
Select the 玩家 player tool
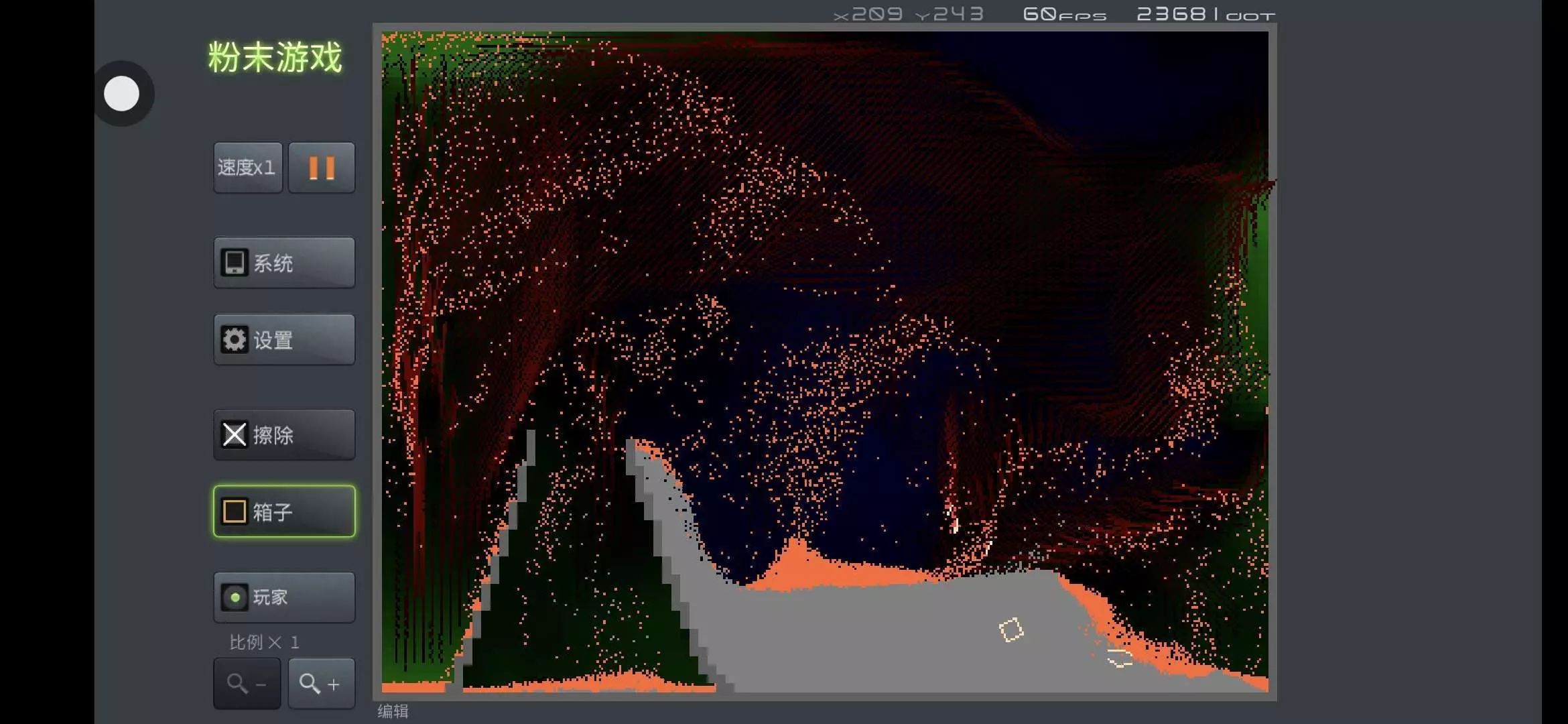(x=284, y=597)
